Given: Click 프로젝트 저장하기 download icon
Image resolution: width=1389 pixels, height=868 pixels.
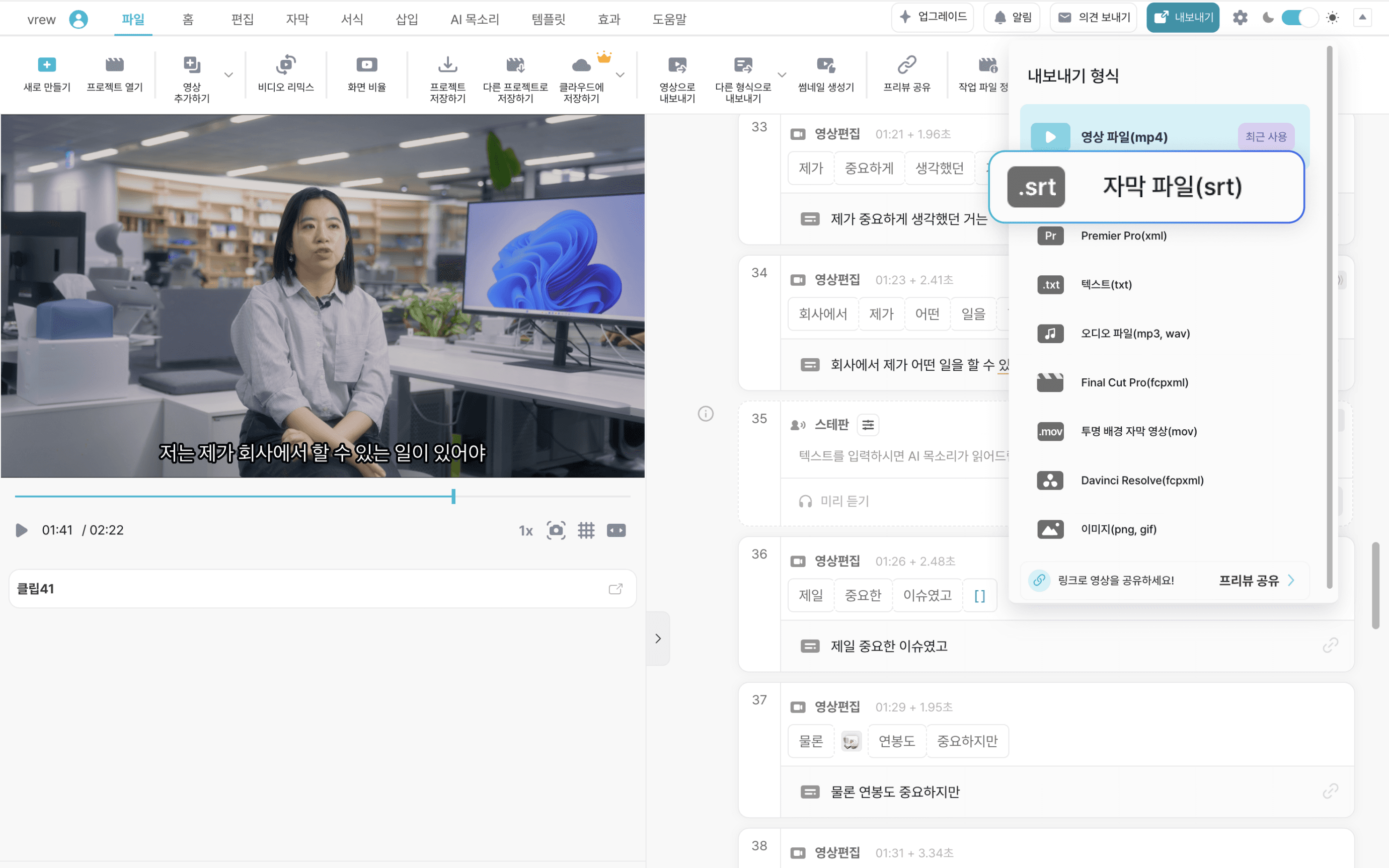Looking at the screenshot, I should [x=447, y=65].
